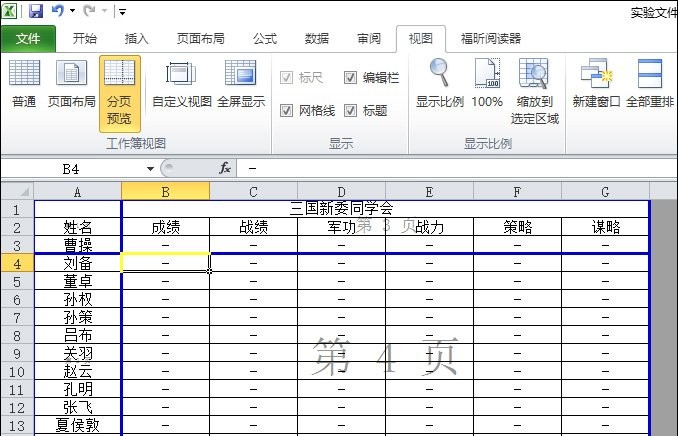Toggle the 网格线 gridlines checkbox
The height and width of the screenshot is (436, 678).
(307, 111)
